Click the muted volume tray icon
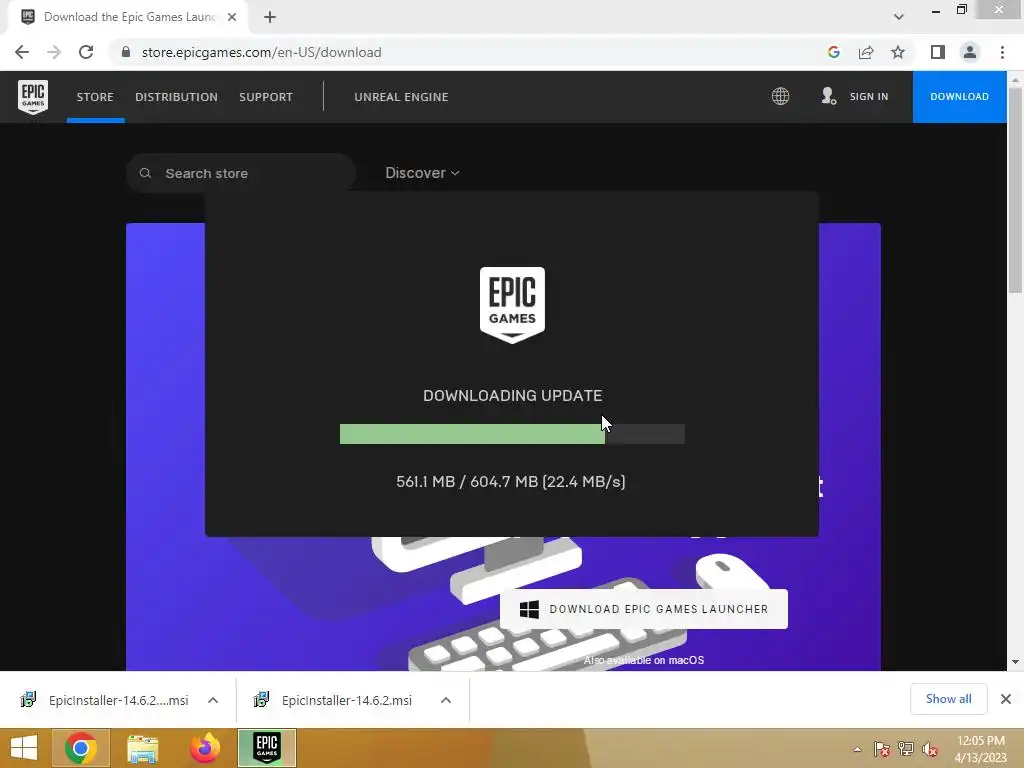1024x768 pixels. (x=930, y=749)
